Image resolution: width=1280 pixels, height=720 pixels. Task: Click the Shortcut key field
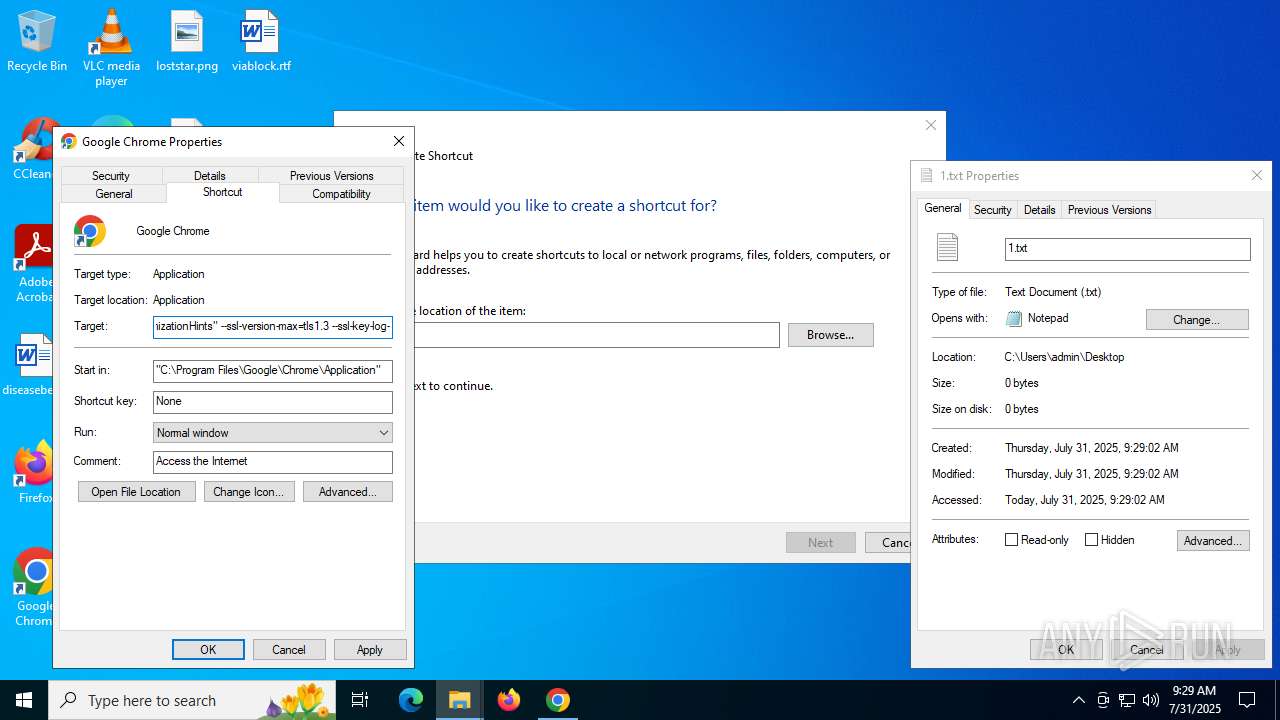coord(273,402)
